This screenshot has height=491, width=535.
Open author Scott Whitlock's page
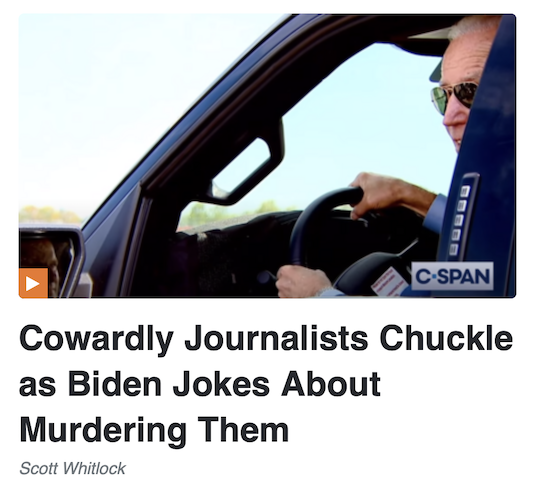(x=72, y=468)
